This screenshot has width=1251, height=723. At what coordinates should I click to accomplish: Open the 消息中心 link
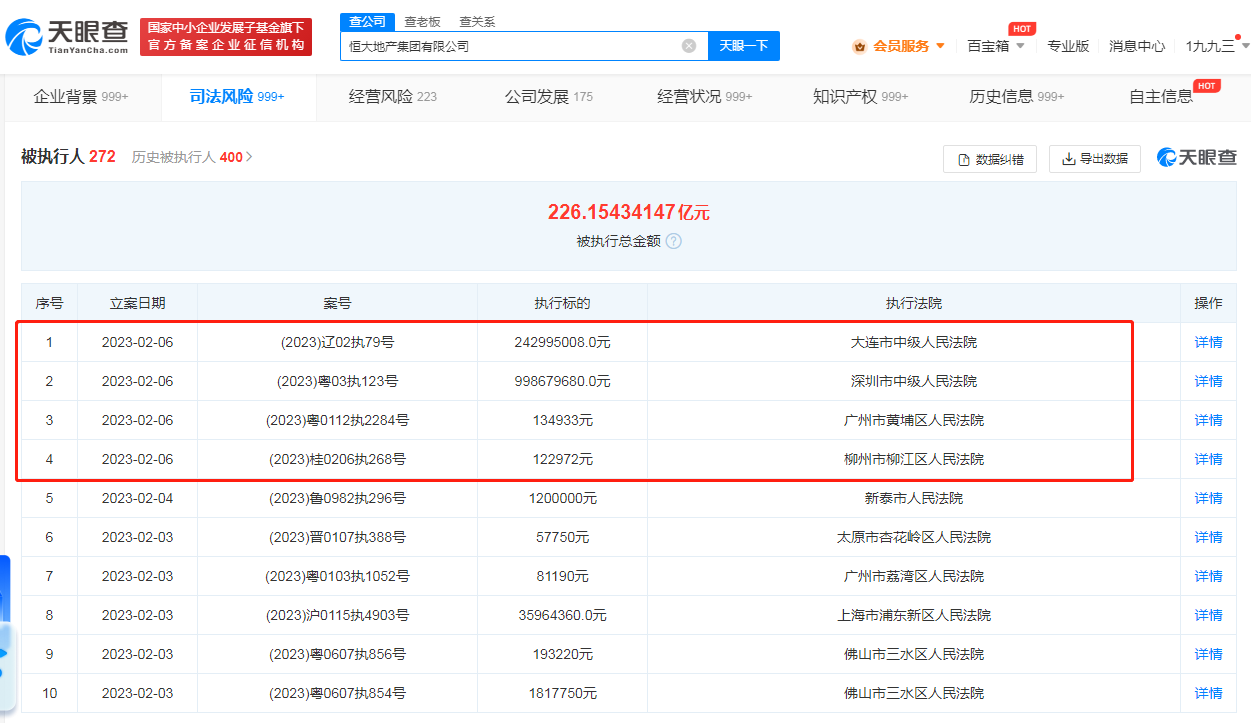pos(1137,46)
